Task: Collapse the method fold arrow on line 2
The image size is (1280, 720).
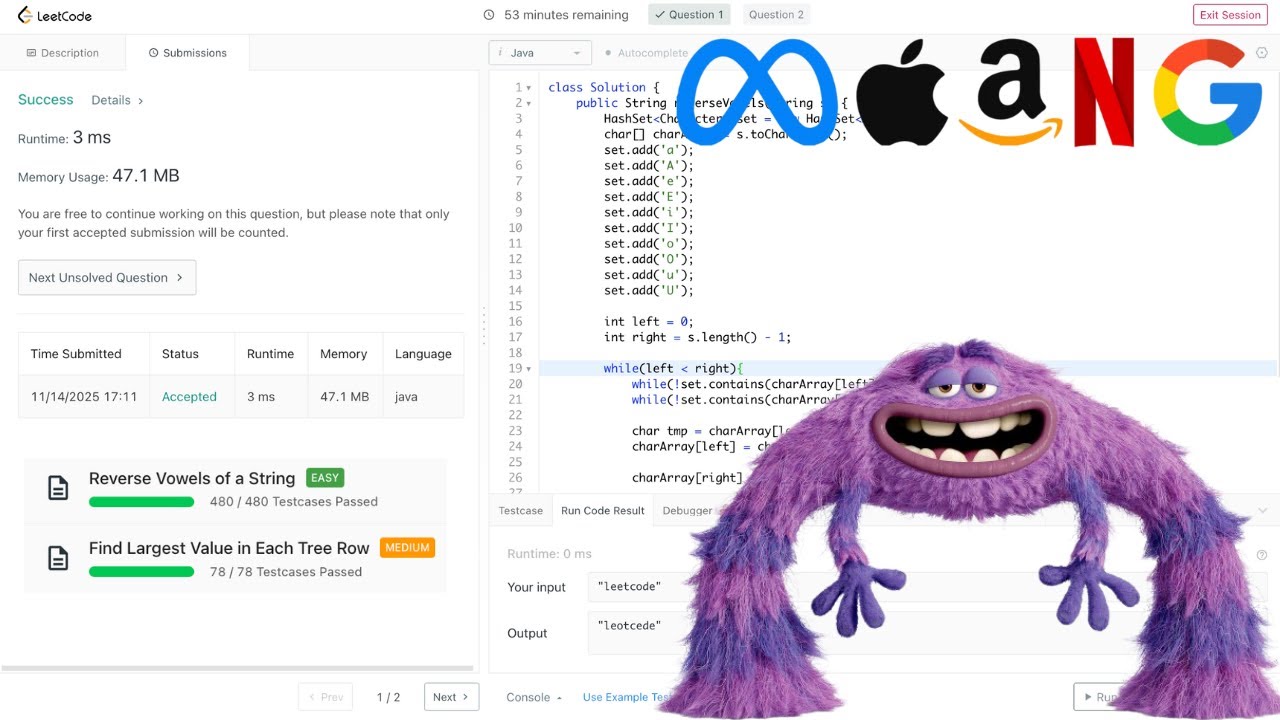Action: pos(529,103)
